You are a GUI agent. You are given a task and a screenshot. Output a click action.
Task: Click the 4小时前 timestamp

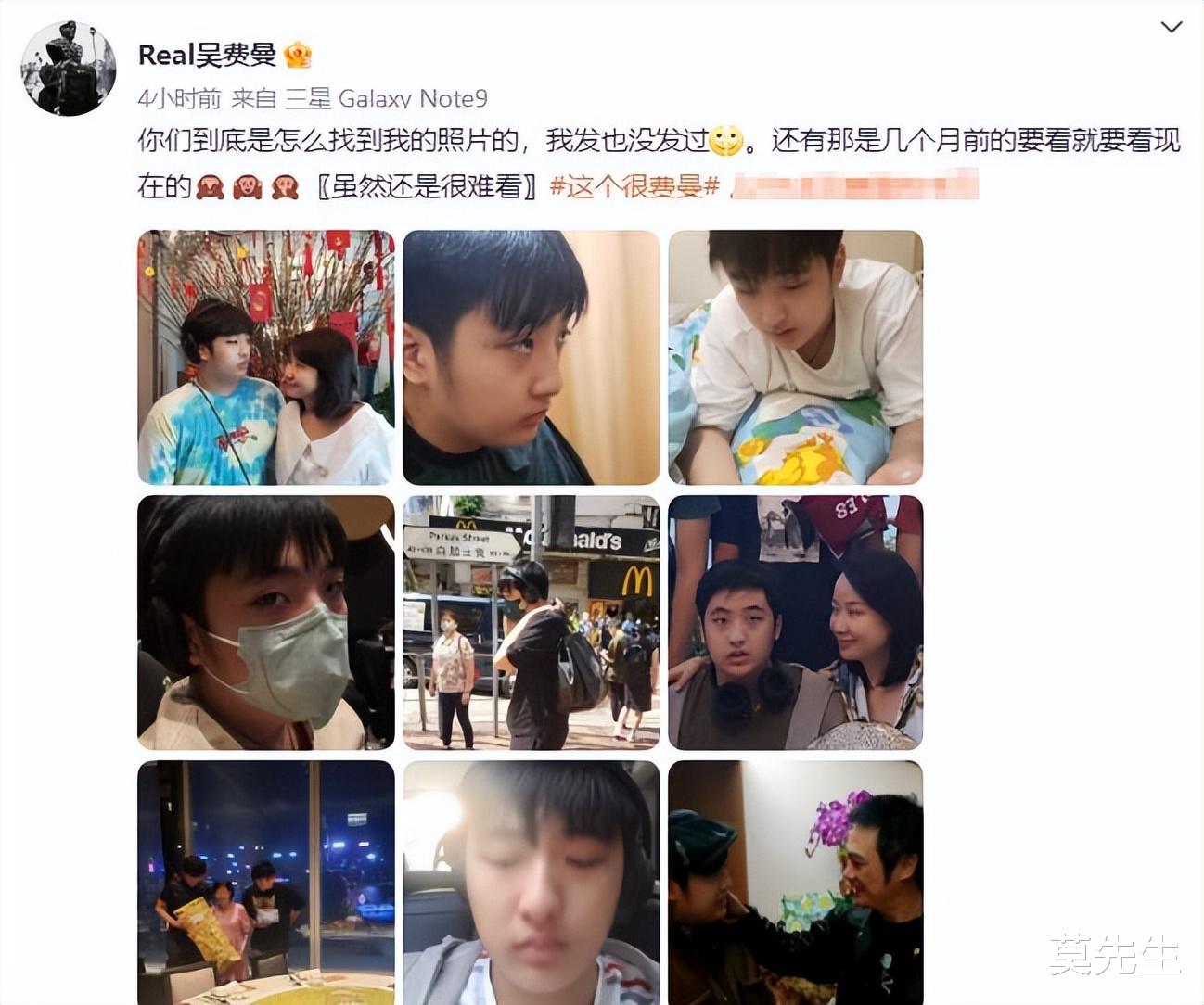pos(179,98)
